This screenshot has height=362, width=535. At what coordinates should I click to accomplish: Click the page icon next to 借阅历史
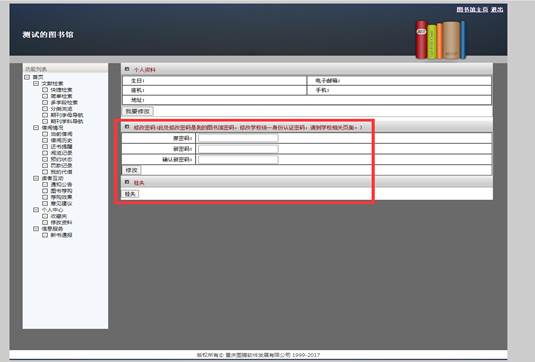(x=45, y=140)
